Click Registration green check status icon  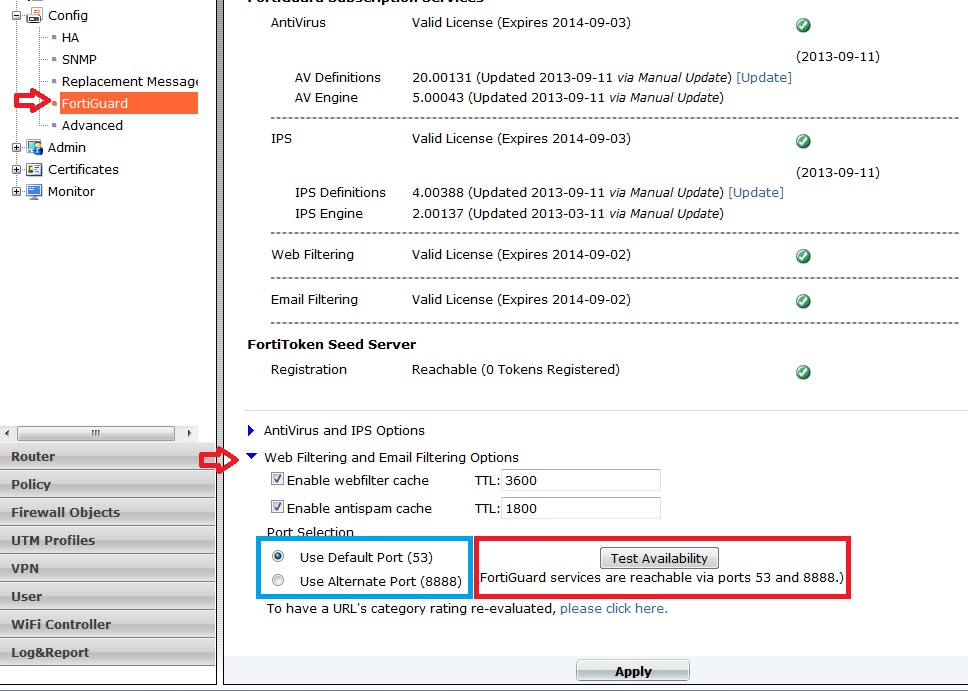tap(803, 372)
